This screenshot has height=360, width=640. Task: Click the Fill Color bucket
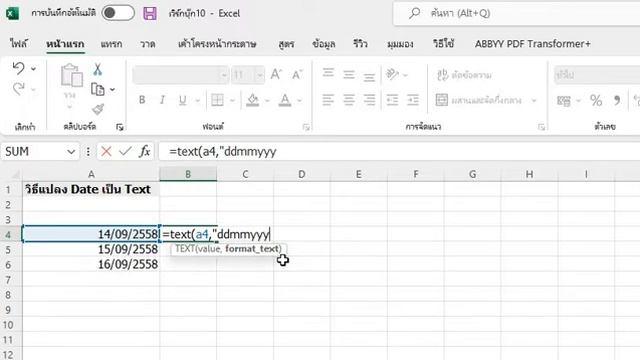tap(253, 100)
